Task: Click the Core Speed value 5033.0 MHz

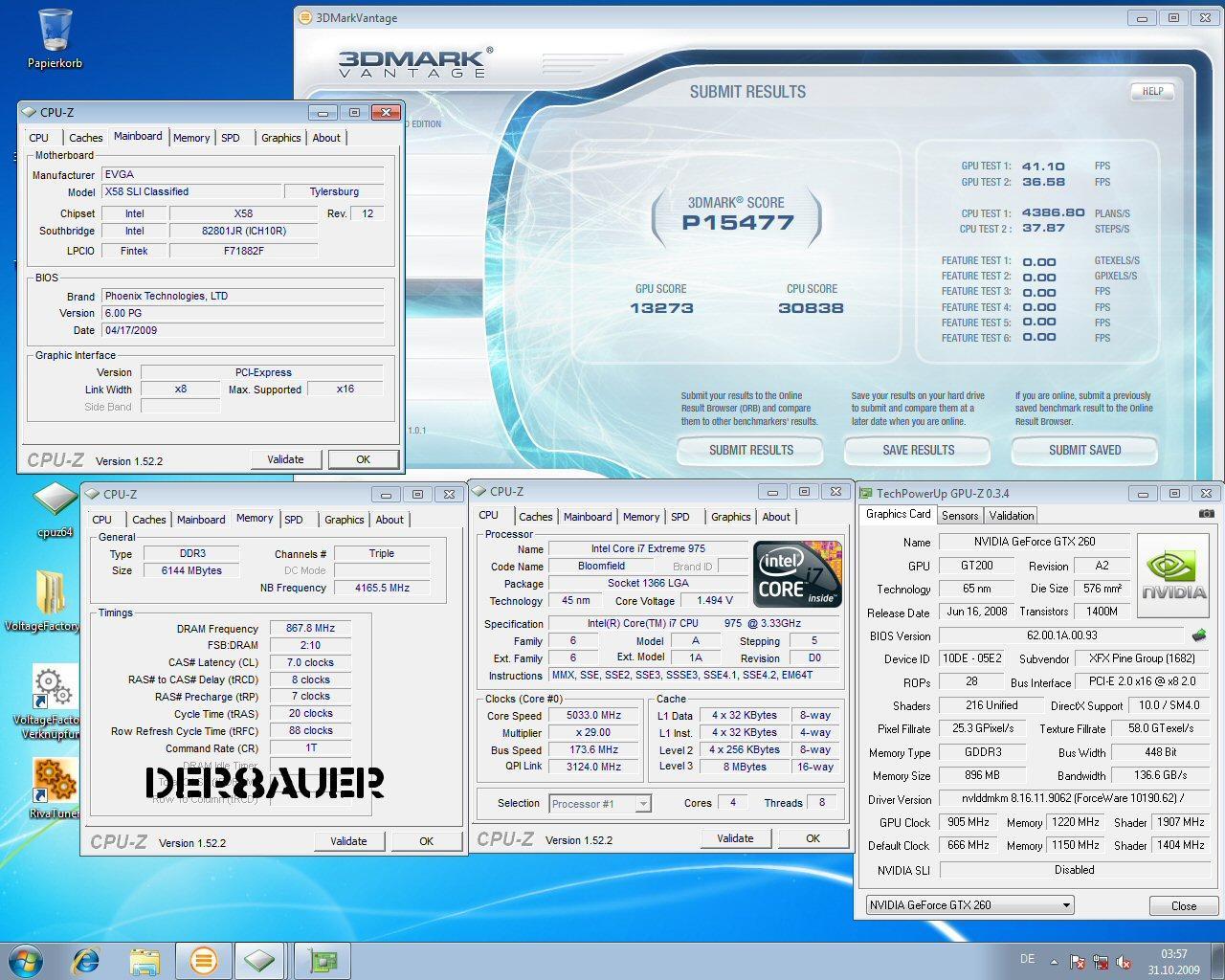Action: click(594, 715)
